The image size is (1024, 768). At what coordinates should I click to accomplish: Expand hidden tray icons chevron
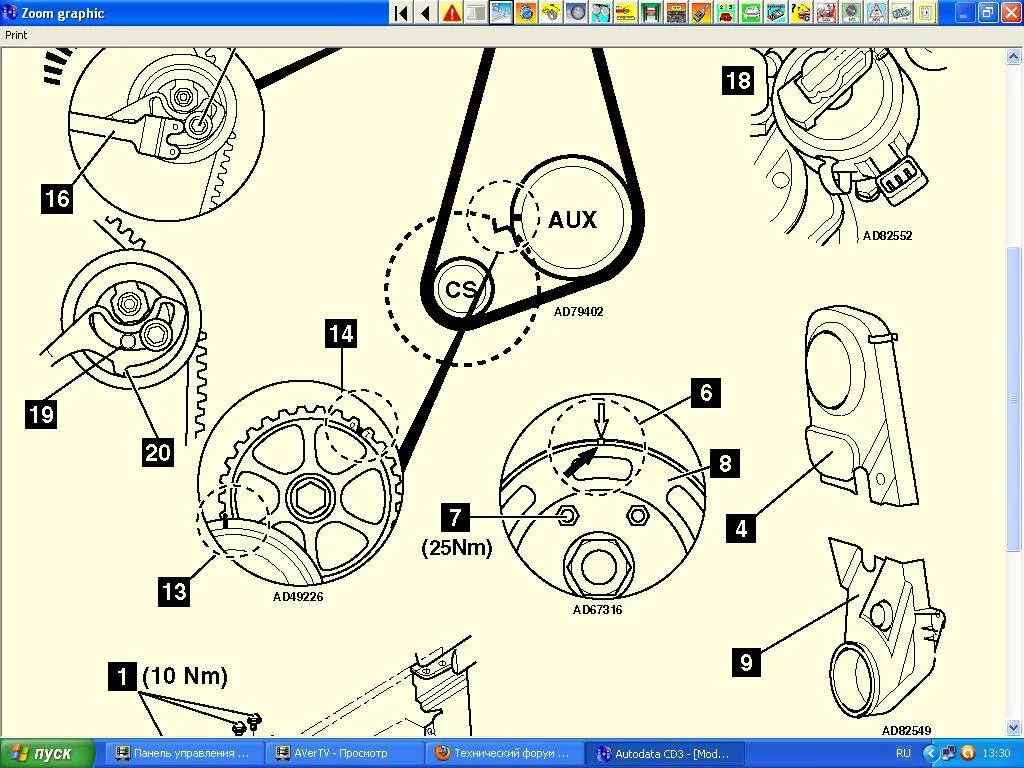tap(931, 753)
